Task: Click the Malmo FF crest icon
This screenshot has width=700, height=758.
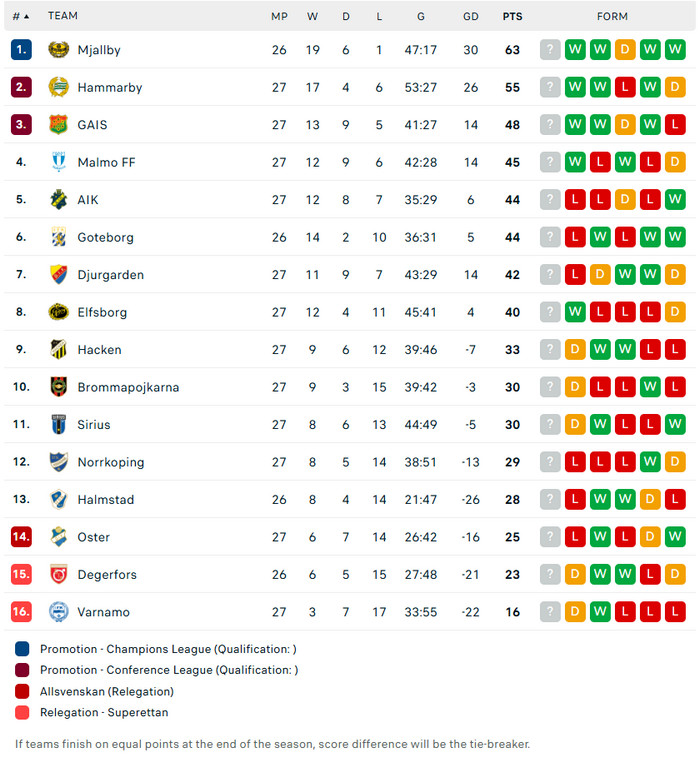Action: (58, 162)
